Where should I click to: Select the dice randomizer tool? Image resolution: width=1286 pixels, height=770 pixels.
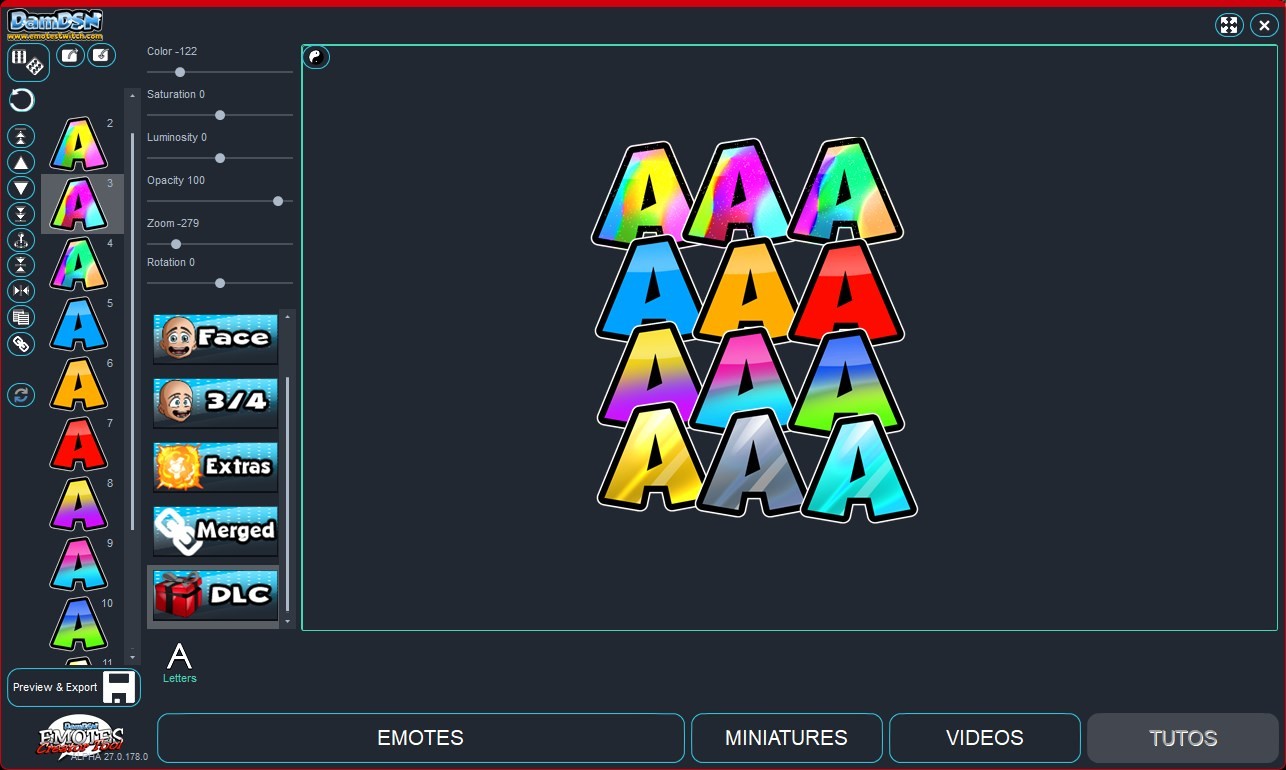tap(28, 62)
